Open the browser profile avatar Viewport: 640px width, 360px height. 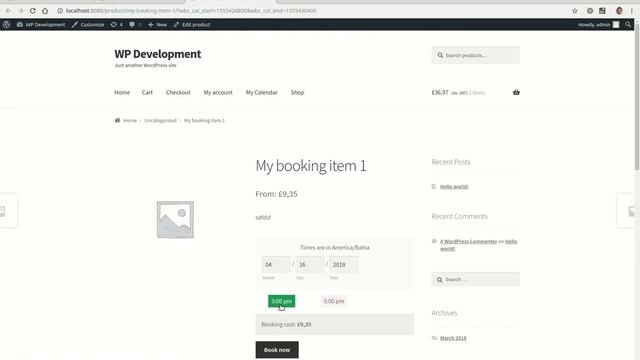point(619,11)
